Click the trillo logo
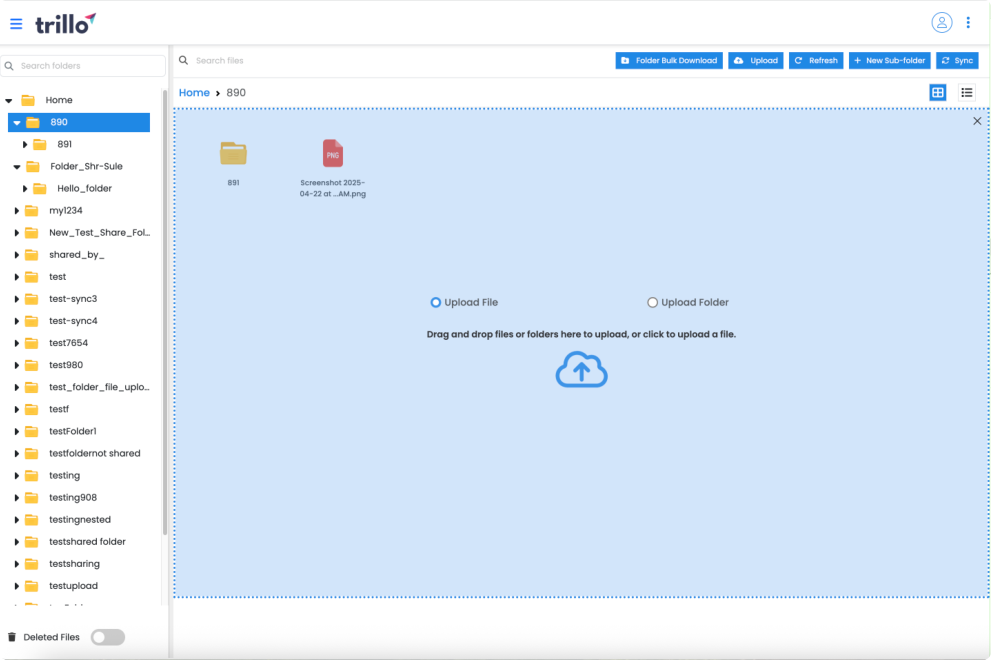Image resolution: width=992 pixels, height=661 pixels. click(x=65, y=23)
